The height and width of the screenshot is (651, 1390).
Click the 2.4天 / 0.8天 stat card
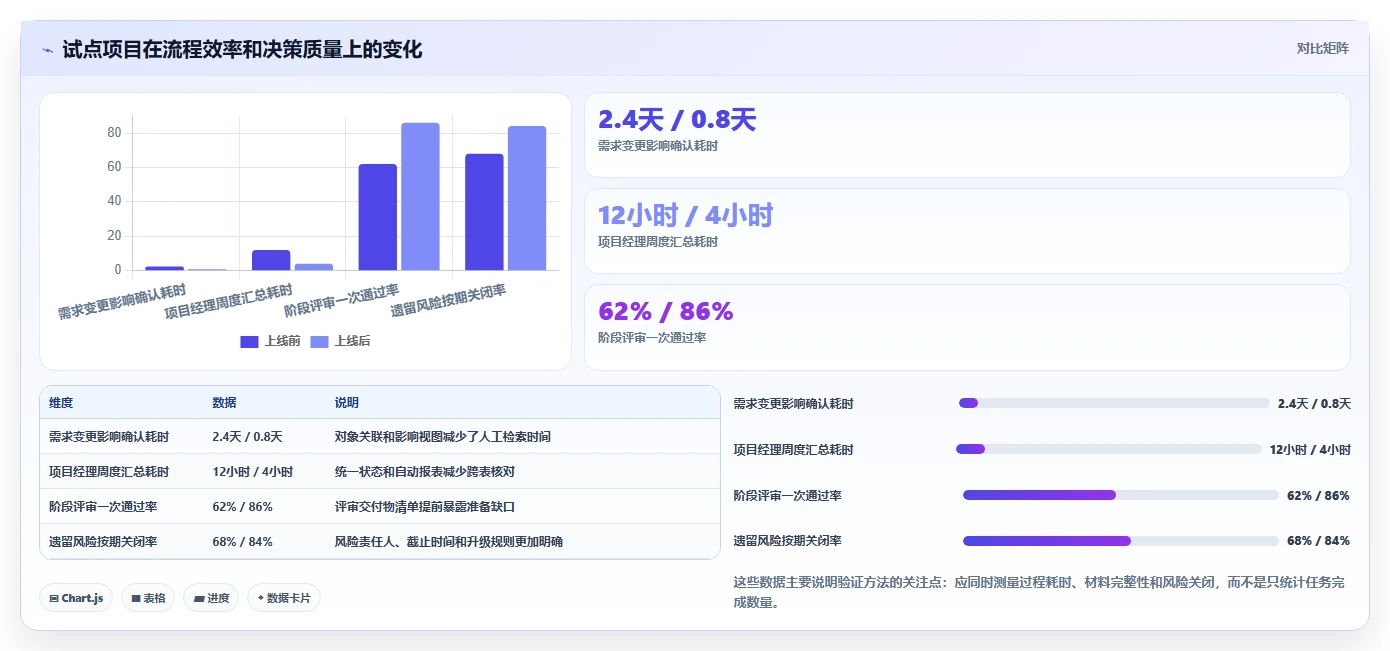pos(967,135)
